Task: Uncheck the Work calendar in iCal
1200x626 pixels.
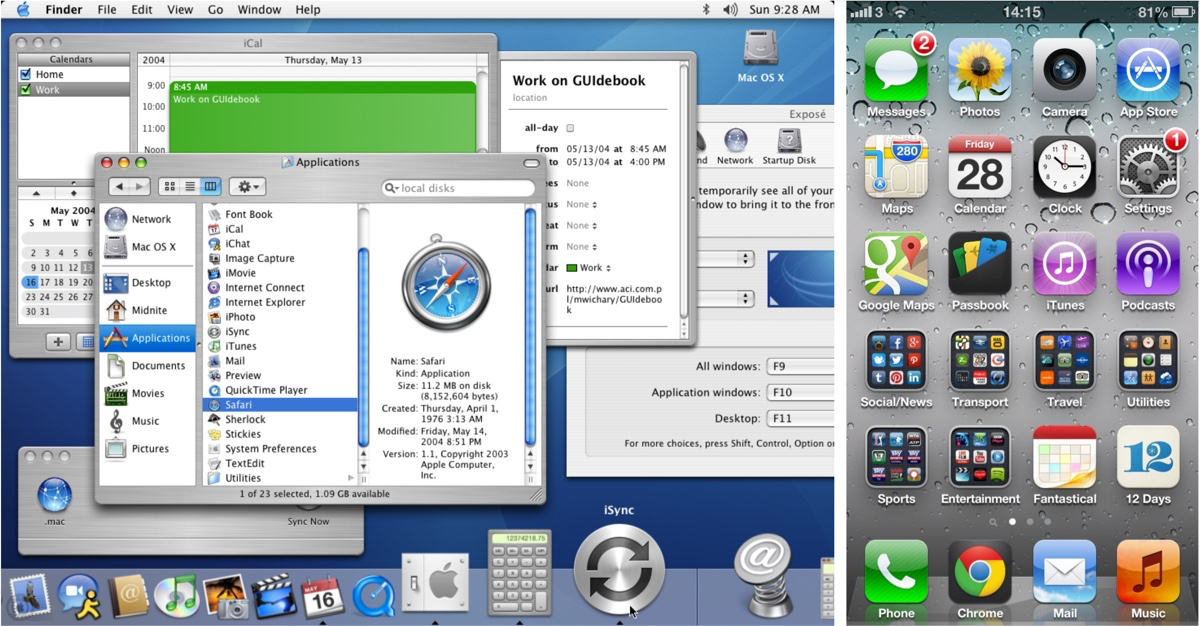Action: click(26, 90)
